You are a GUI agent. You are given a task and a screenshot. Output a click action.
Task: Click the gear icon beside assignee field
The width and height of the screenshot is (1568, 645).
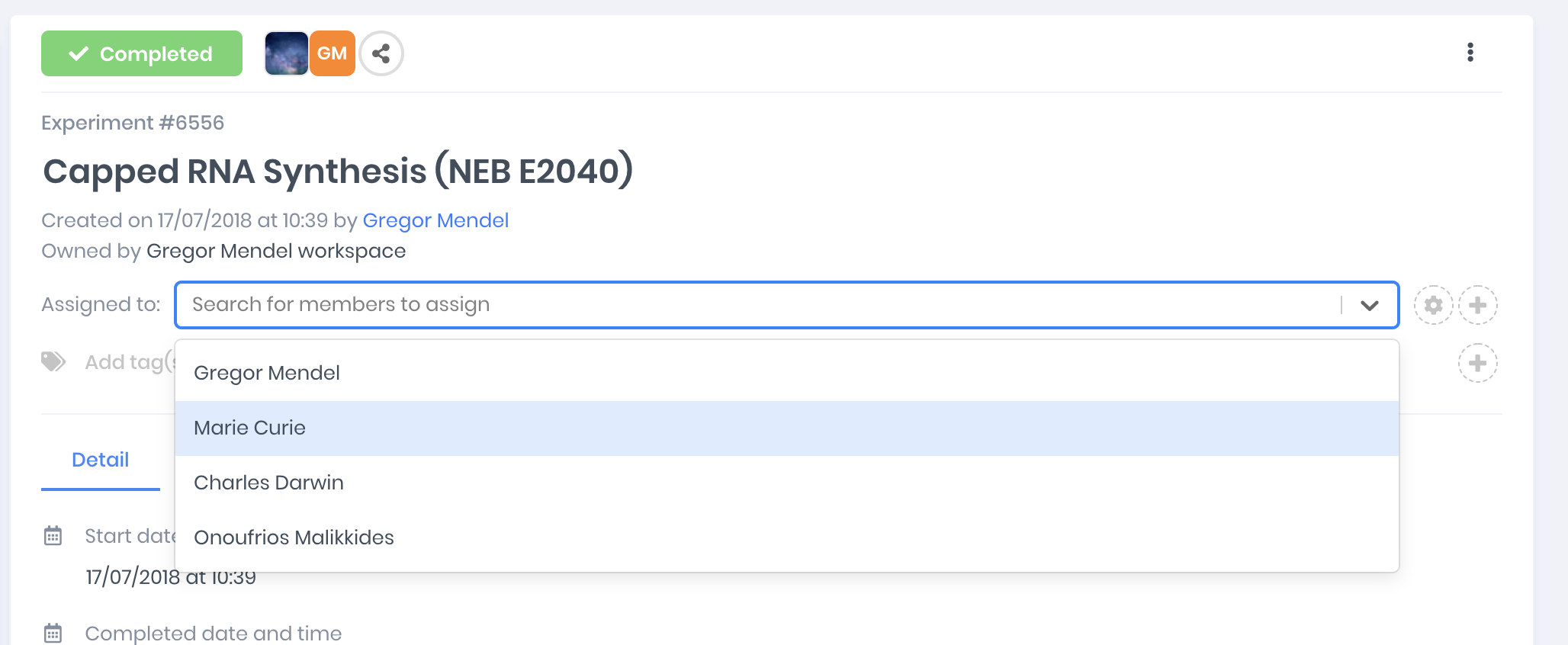(1433, 305)
